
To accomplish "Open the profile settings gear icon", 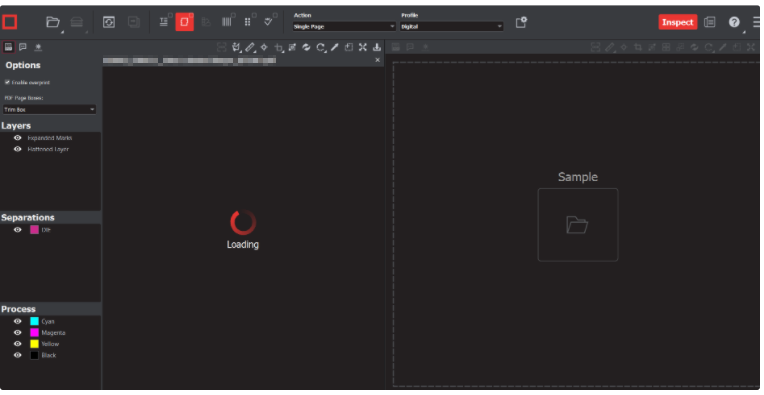I will point(521,22).
